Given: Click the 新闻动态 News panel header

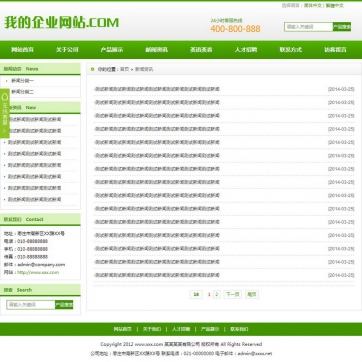Looking at the screenshot, I should (40, 69).
